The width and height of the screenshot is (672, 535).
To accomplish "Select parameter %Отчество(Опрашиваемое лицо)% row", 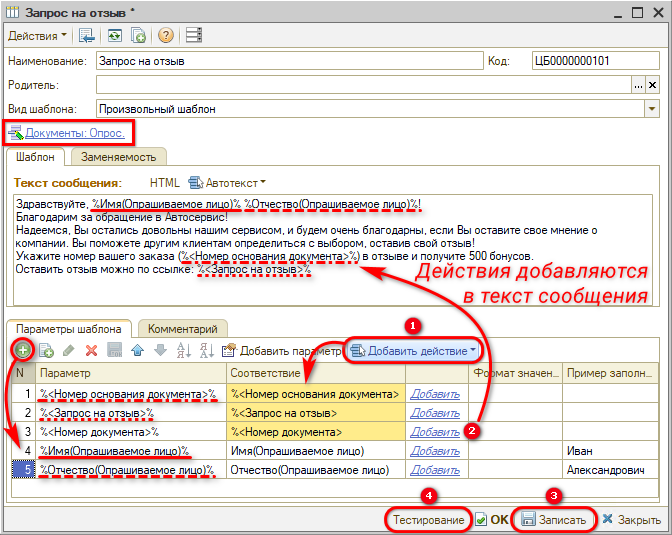I will point(131,470).
